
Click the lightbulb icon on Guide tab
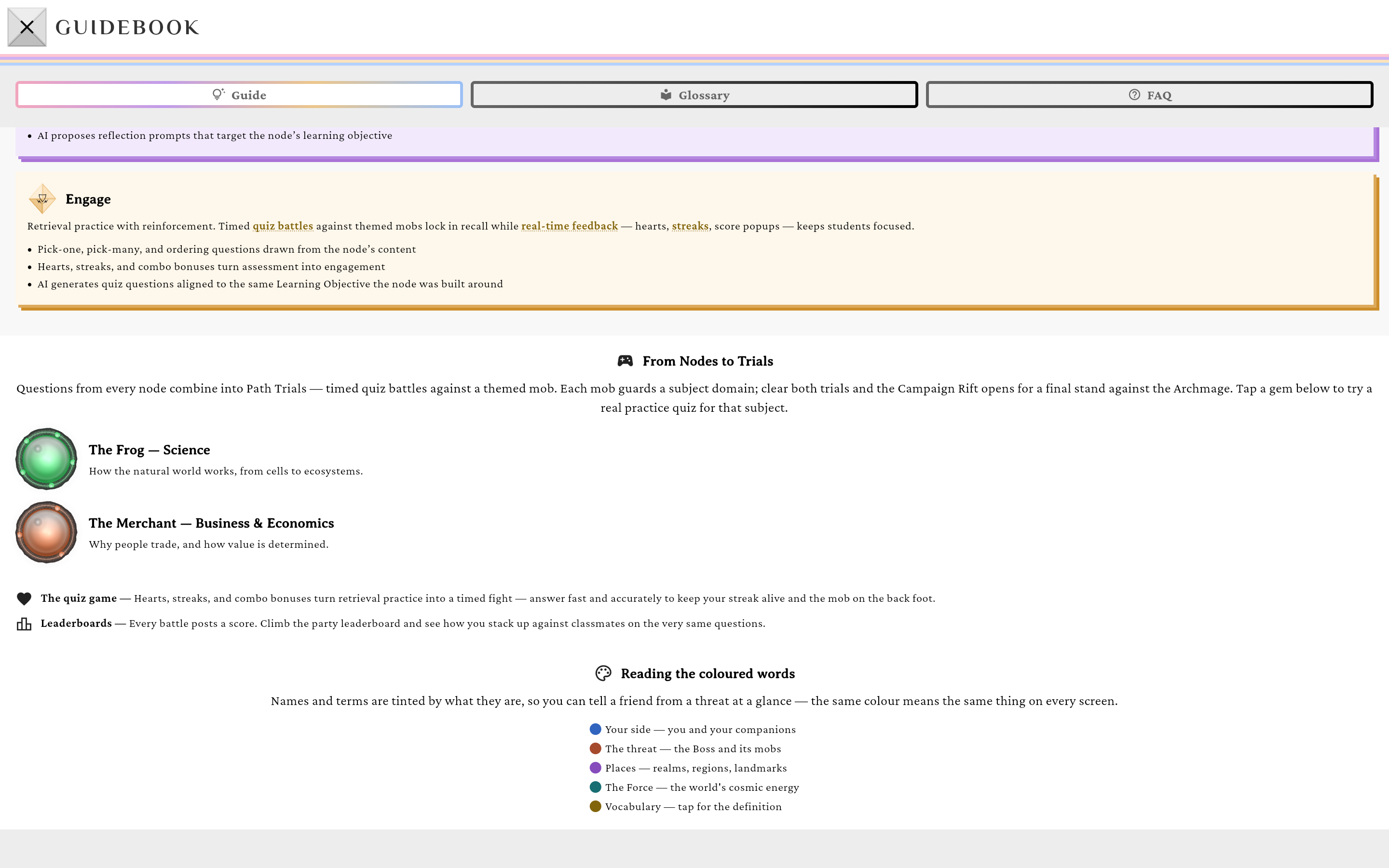(218, 94)
